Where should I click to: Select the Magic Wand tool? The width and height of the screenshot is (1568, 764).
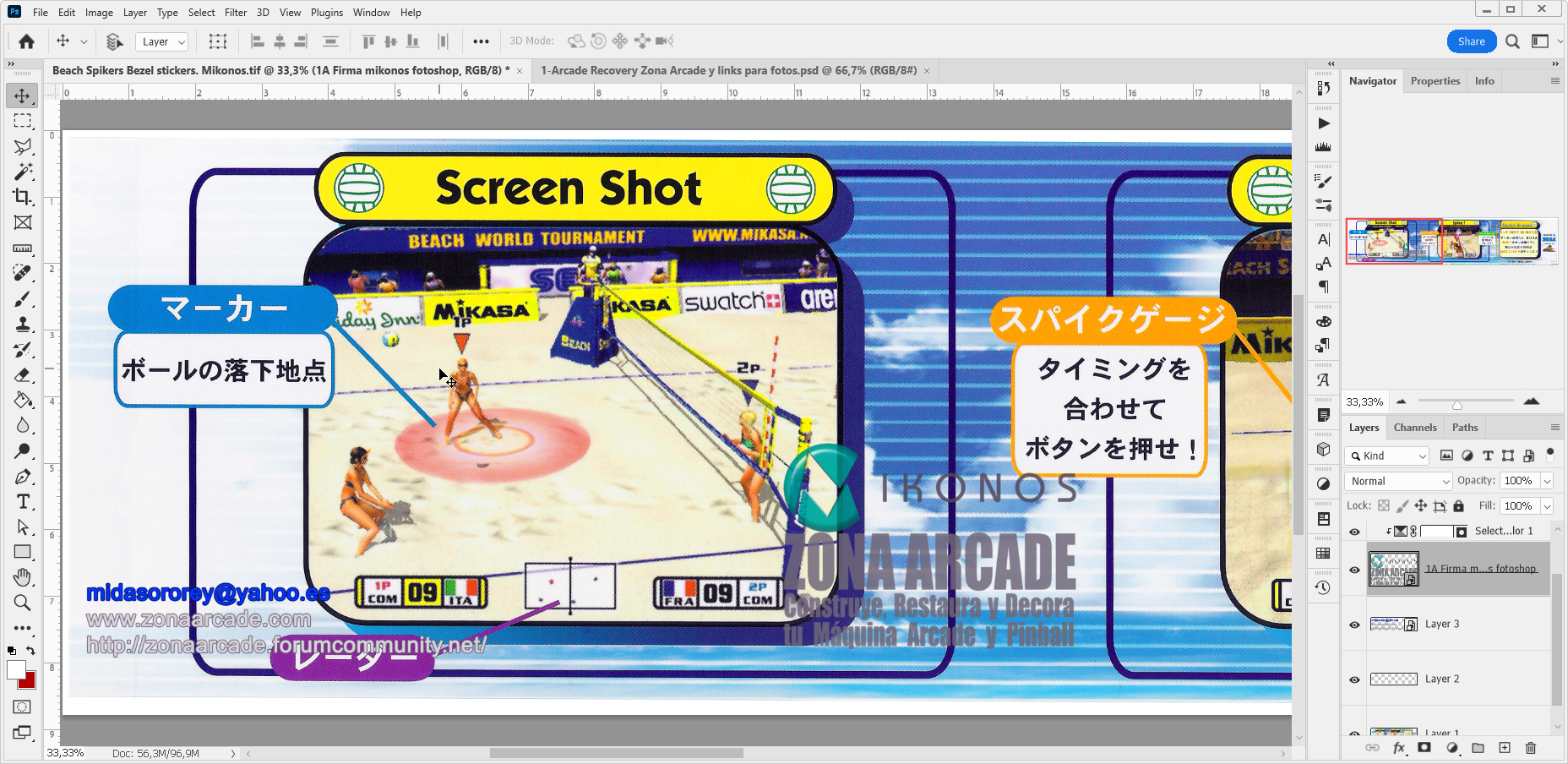[23, 172]
